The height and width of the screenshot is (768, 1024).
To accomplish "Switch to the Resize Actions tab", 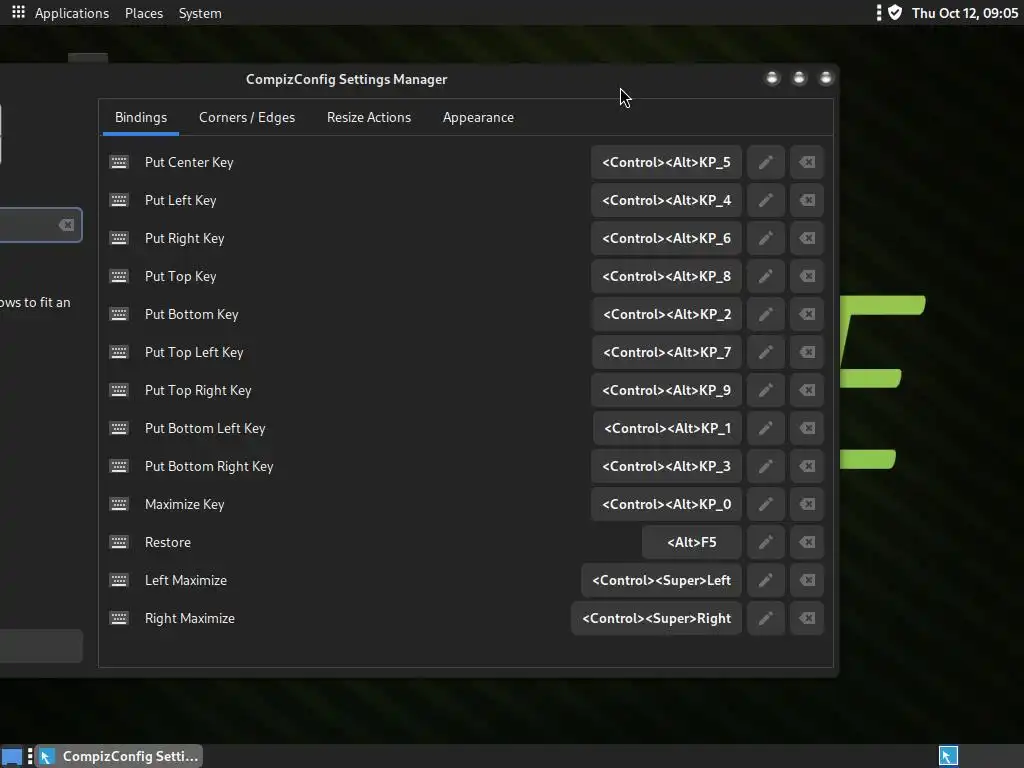I will 369,118.
